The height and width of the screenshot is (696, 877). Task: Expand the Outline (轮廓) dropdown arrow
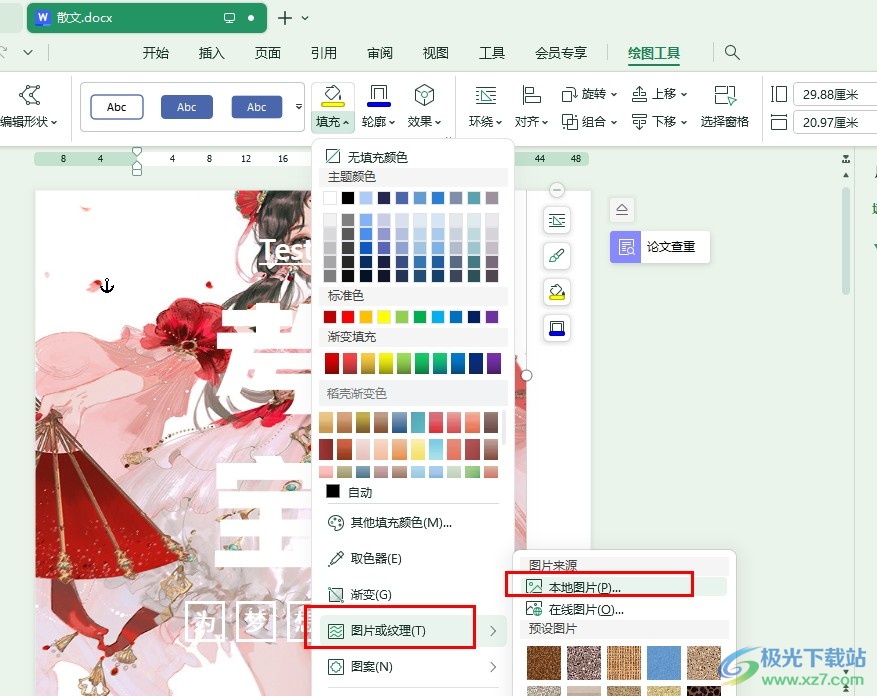pos(392,122)
